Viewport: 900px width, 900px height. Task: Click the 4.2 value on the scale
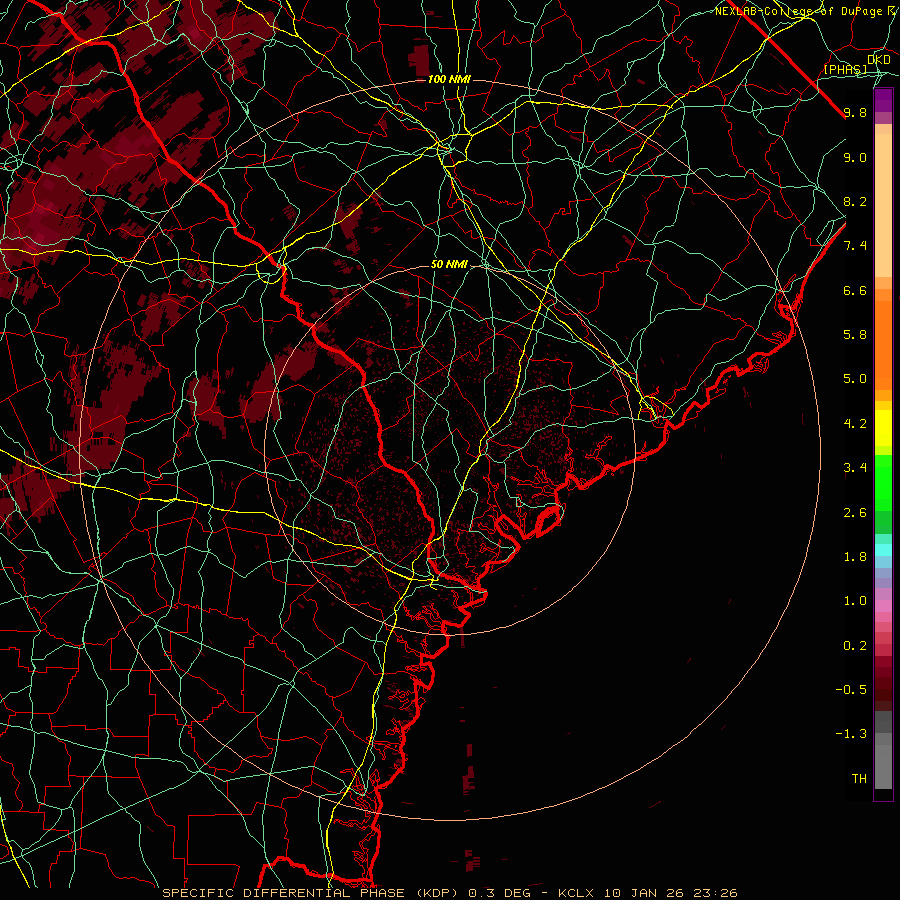[x=855, y=424]
